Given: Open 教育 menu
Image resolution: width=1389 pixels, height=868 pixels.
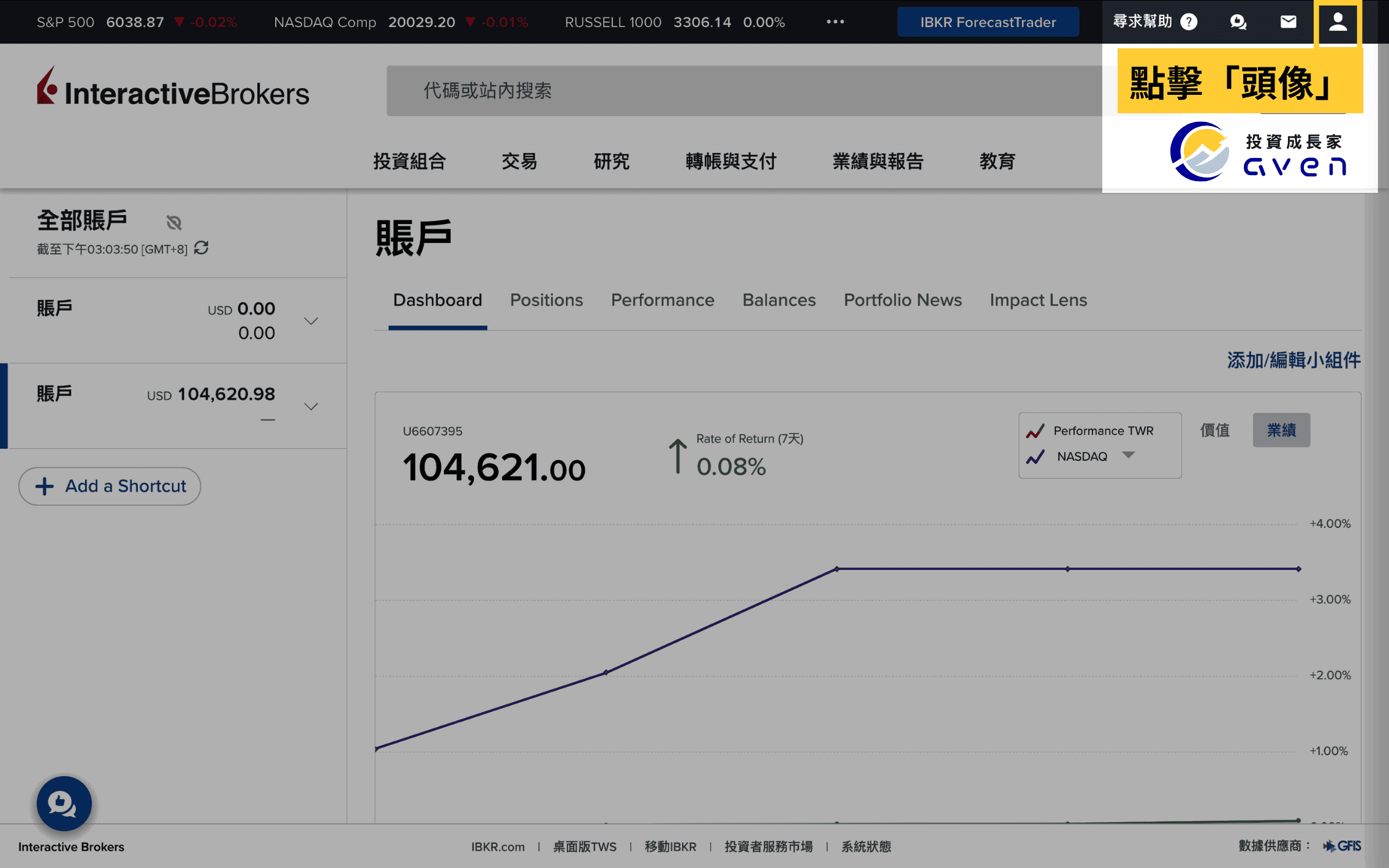Looking at the screenshot, I should point(997,161).
